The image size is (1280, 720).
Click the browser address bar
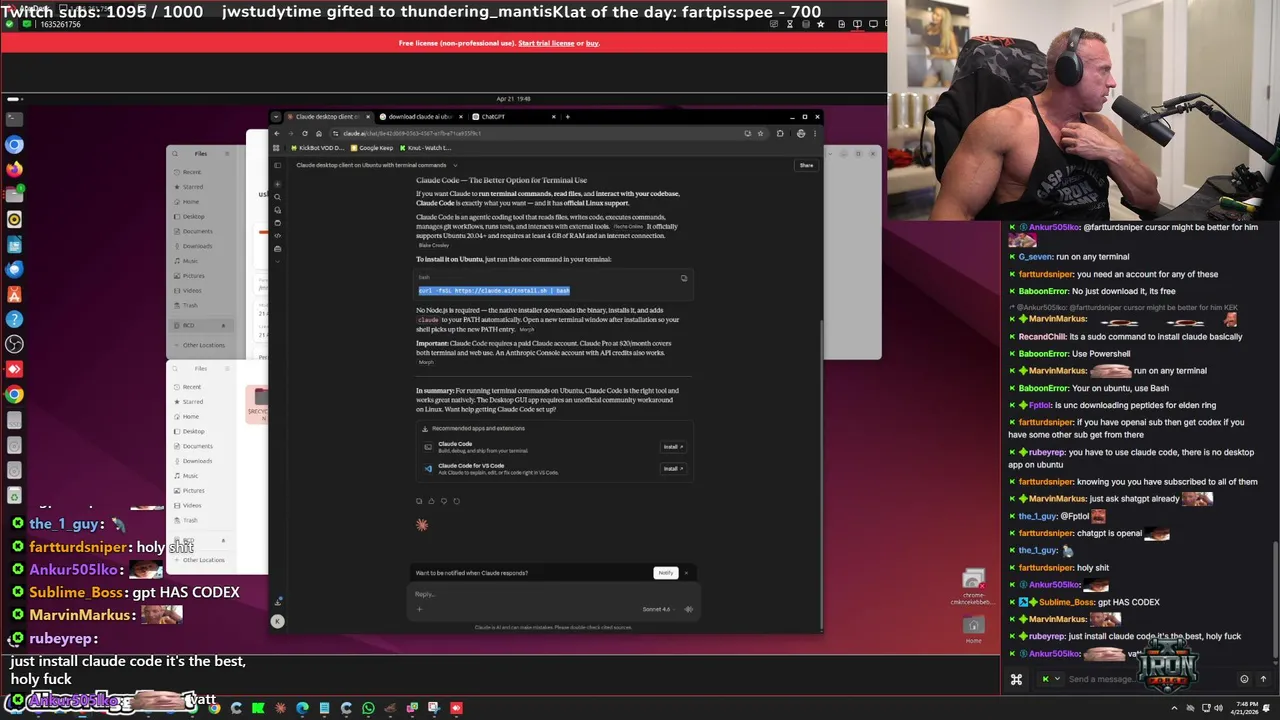click(x=540, y=133)
